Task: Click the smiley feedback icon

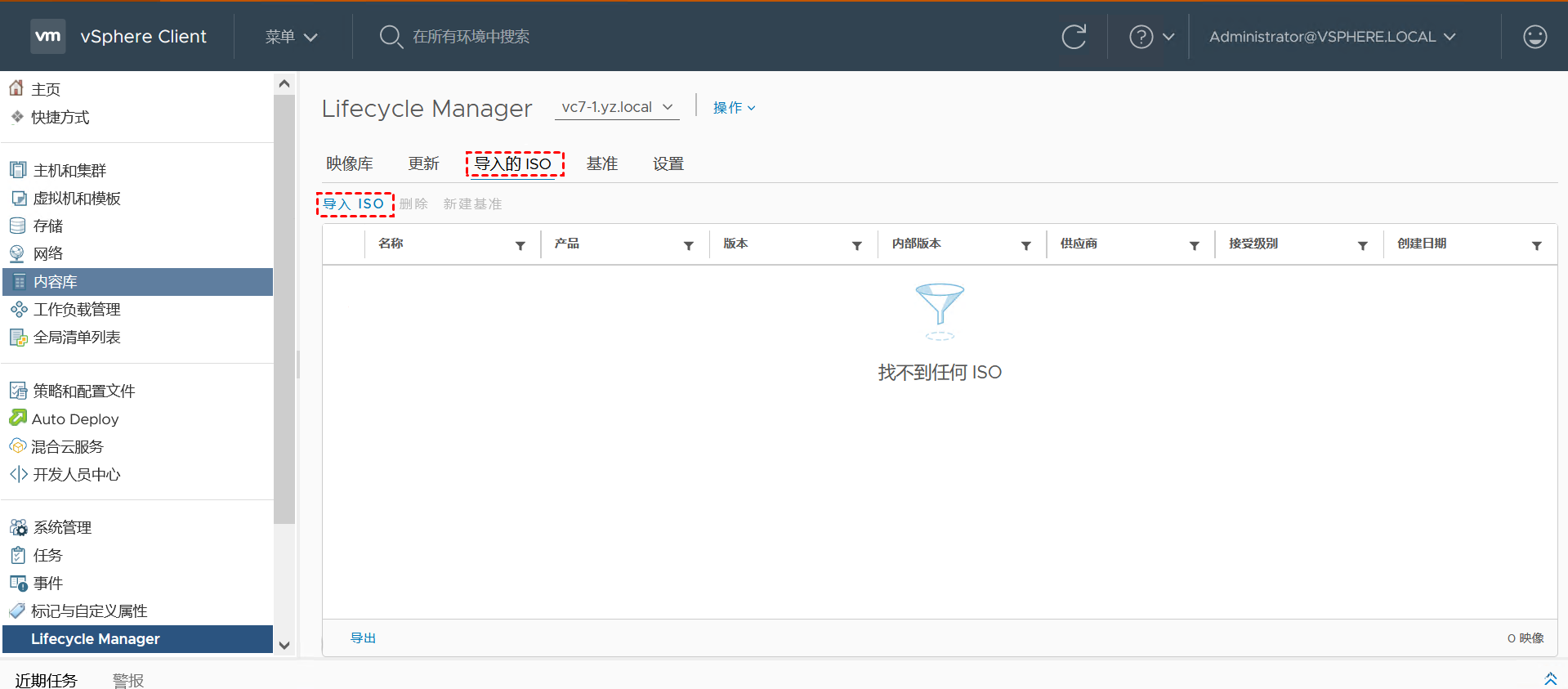Action: [1534, 37]
